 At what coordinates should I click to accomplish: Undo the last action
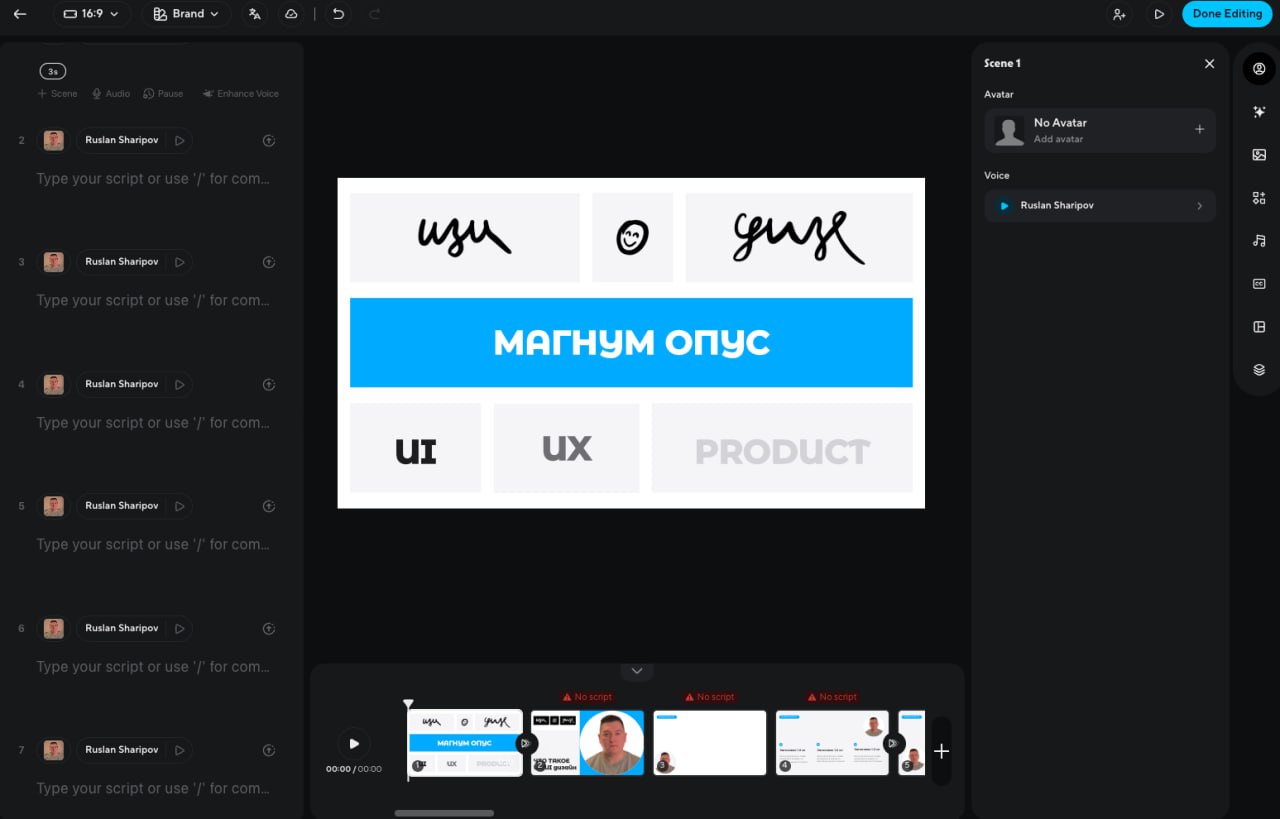click(338, 14)
